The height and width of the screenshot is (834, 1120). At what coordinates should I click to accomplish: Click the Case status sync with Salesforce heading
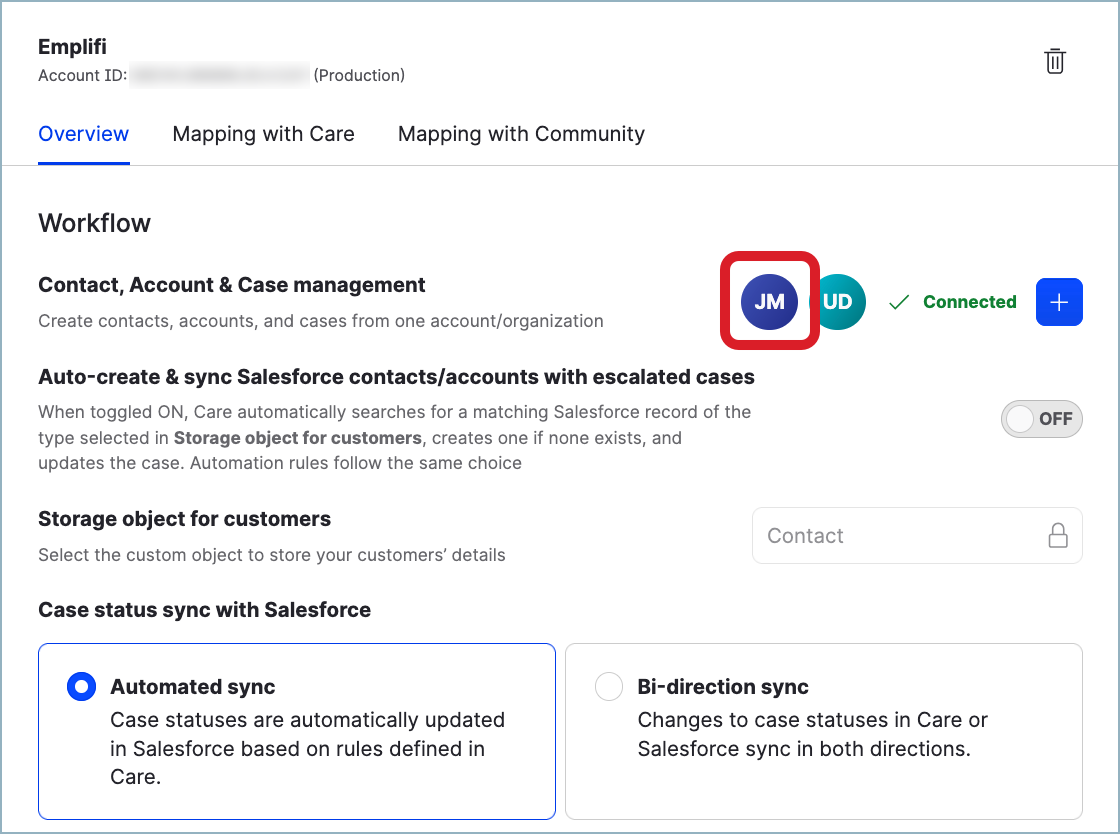[x=204, y=610]
